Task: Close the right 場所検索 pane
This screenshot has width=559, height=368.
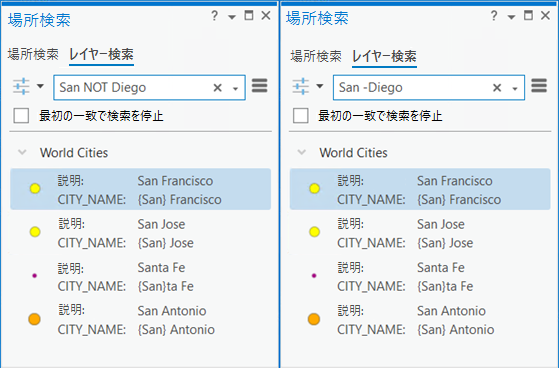Action: click(x=545, y=15)
